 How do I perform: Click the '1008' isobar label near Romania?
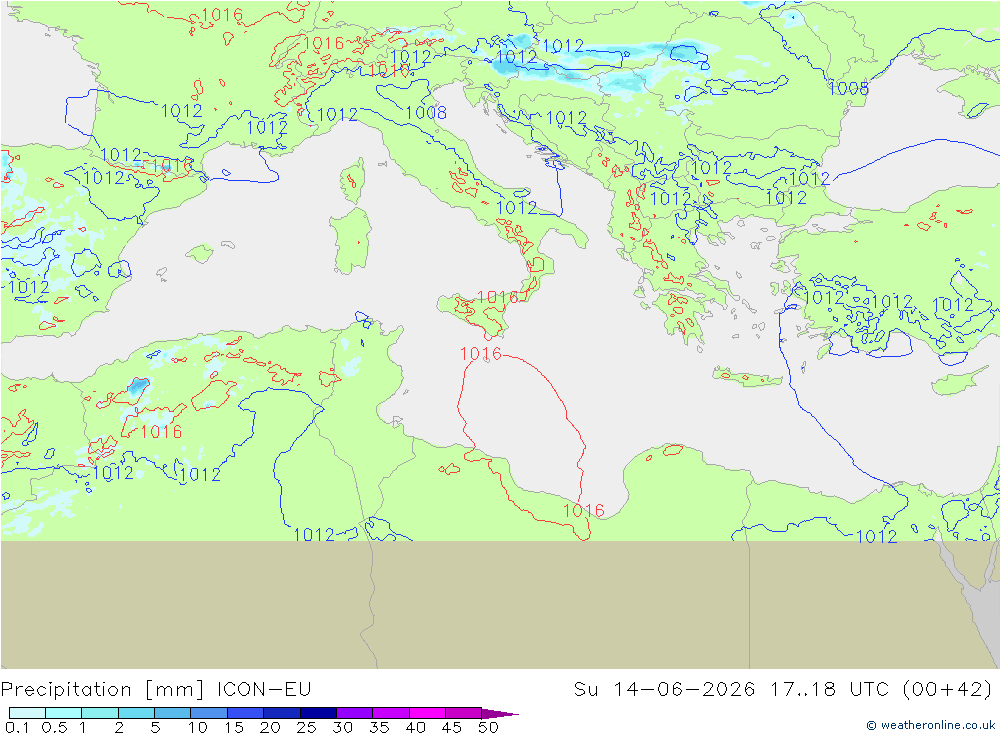point(848,88)
